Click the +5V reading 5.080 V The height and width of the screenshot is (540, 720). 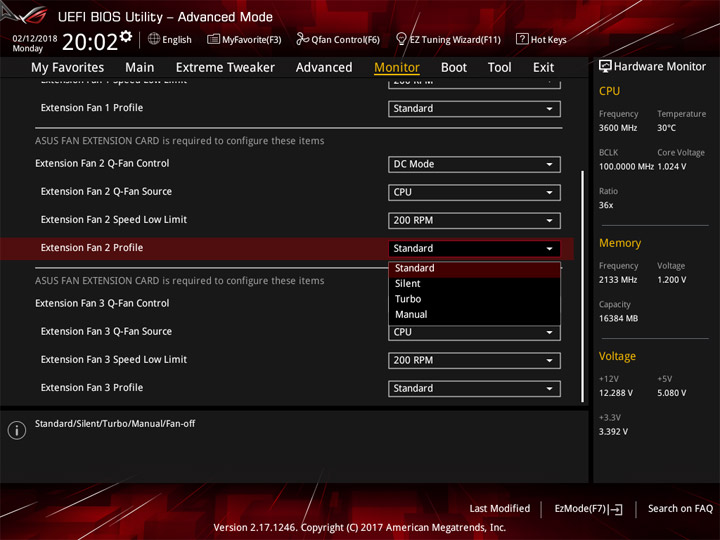point(672,393)
